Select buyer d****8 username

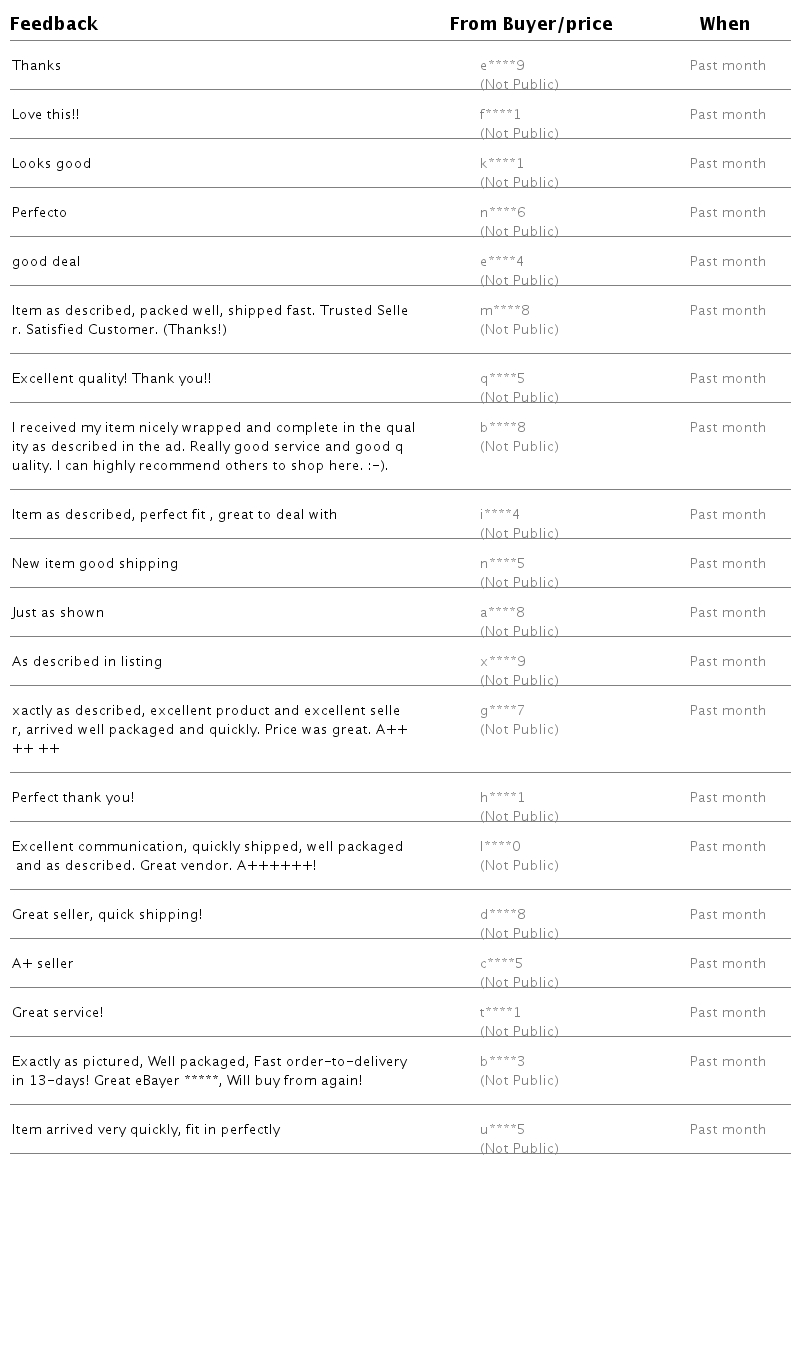[502, 915]
